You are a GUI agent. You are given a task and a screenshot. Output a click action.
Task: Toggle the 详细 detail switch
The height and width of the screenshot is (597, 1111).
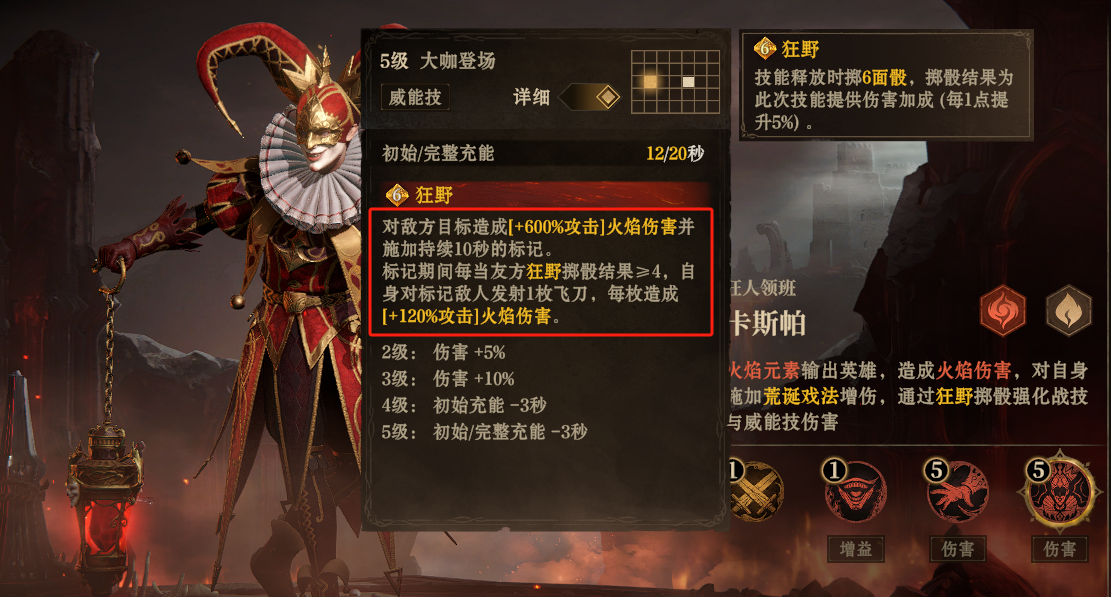point(590,97)
